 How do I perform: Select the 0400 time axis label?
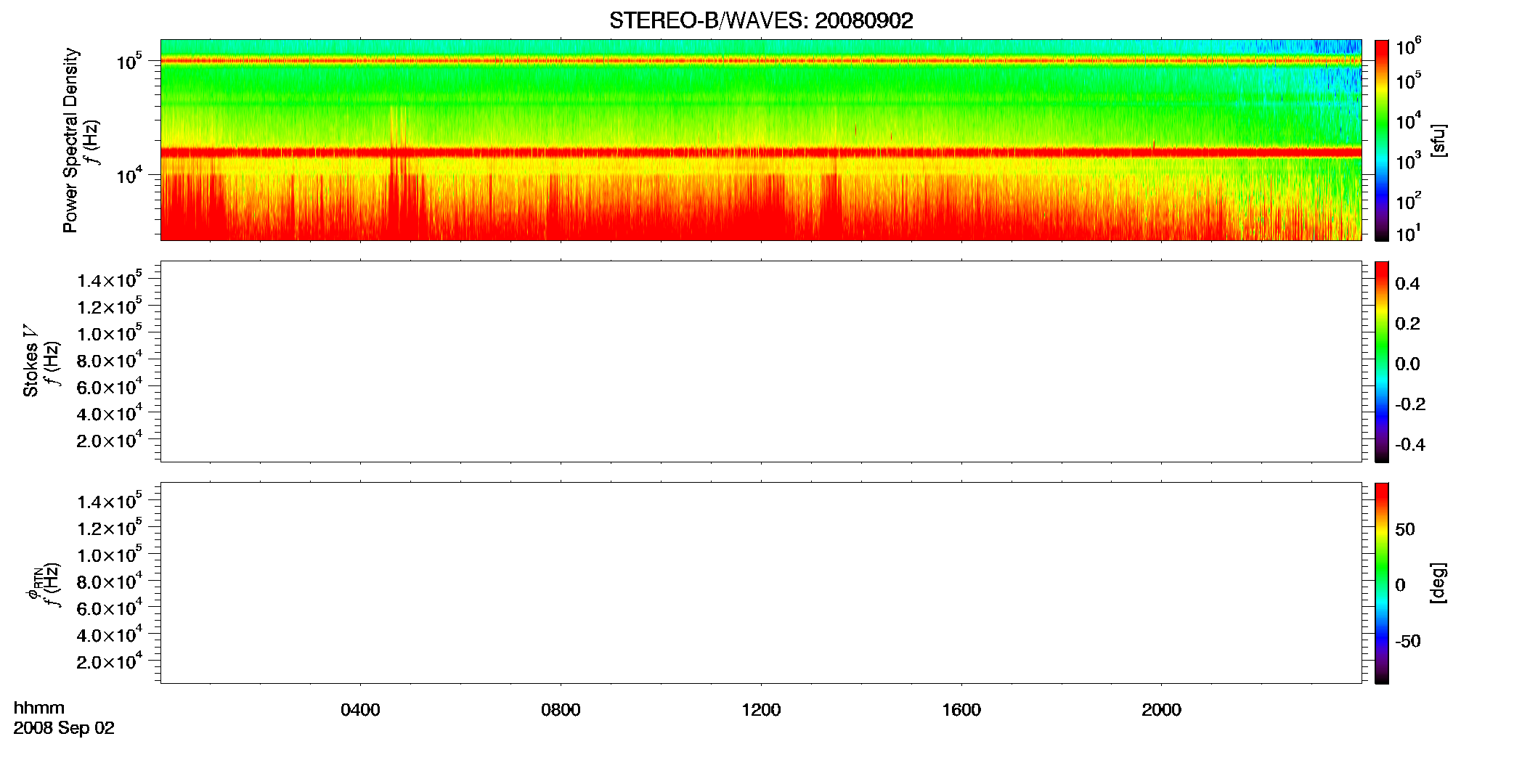[x=360, y=710]
